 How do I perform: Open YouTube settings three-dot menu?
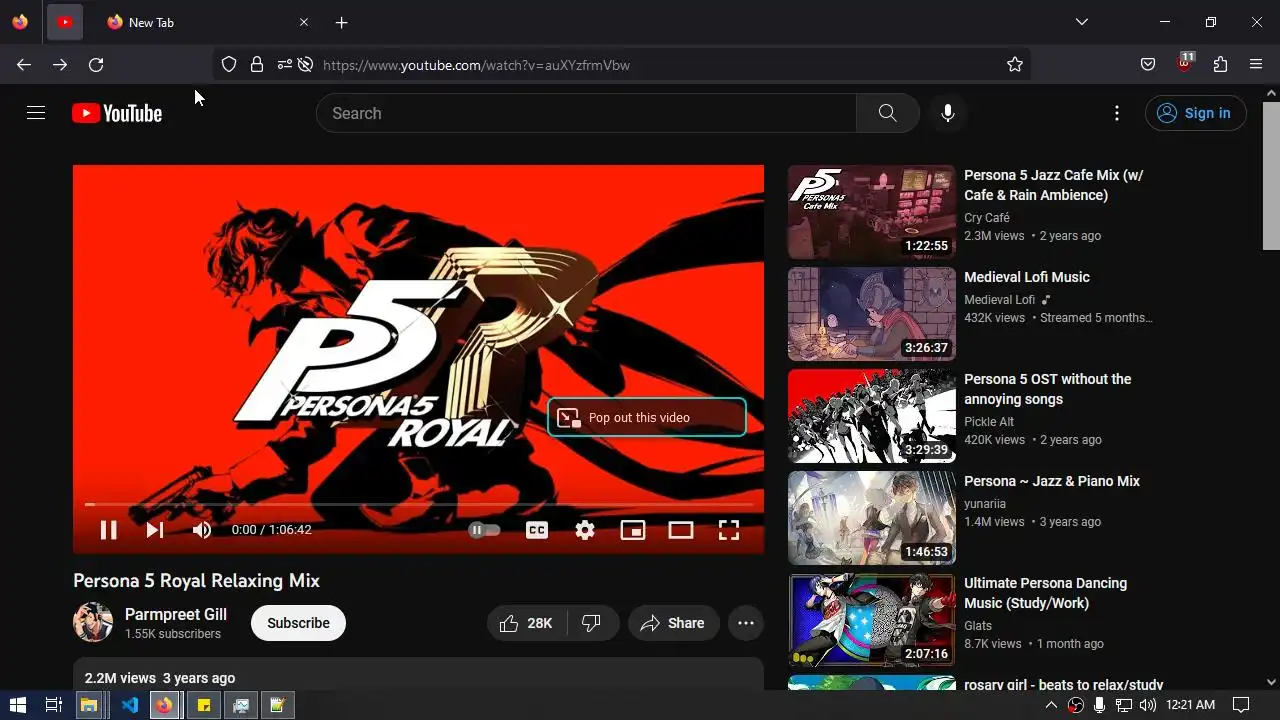point(1117,113)
